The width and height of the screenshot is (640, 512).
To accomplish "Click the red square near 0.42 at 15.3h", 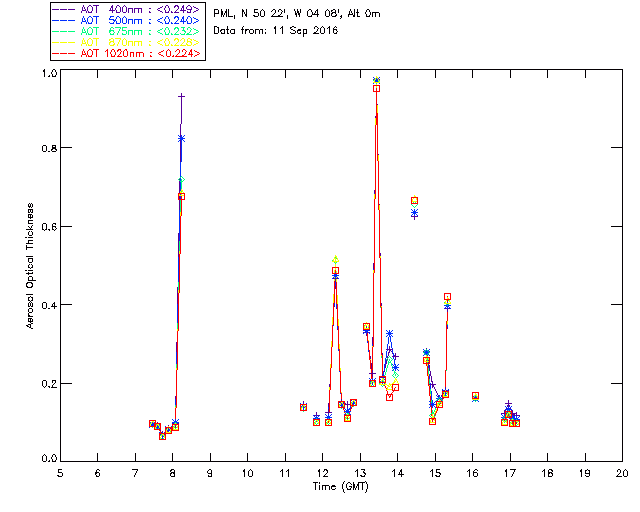I will tap(447, 297).
